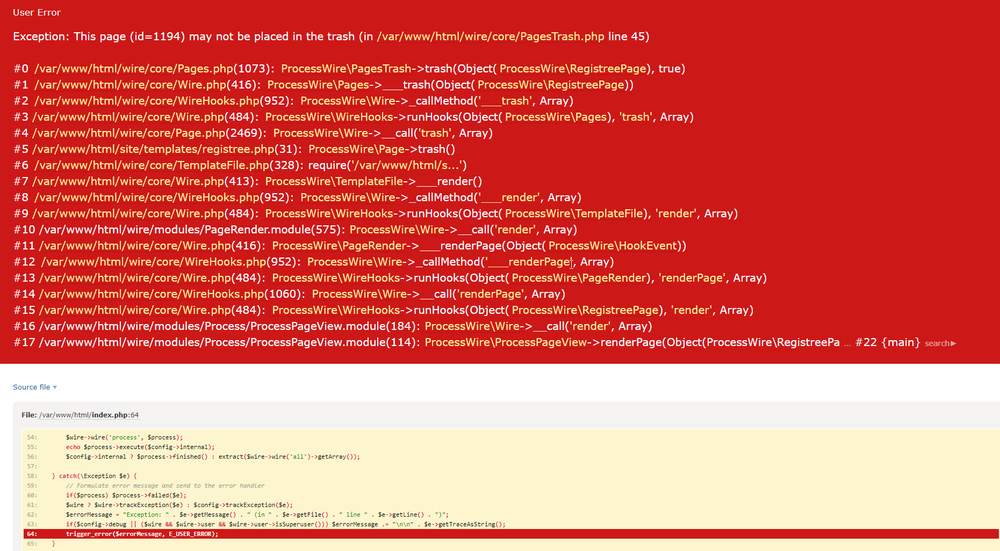Viewport: 1000px width, 551px height.
Task: Click the User Error heading
Action: pyautogui.click(x=36, y=12)
